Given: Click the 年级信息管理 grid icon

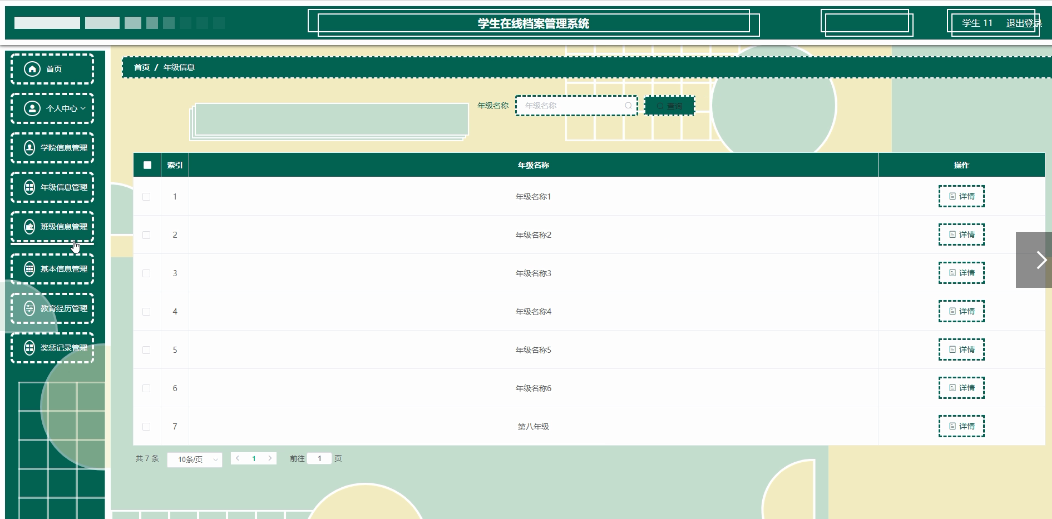Looking at the screenshot, I should point(30,187).
